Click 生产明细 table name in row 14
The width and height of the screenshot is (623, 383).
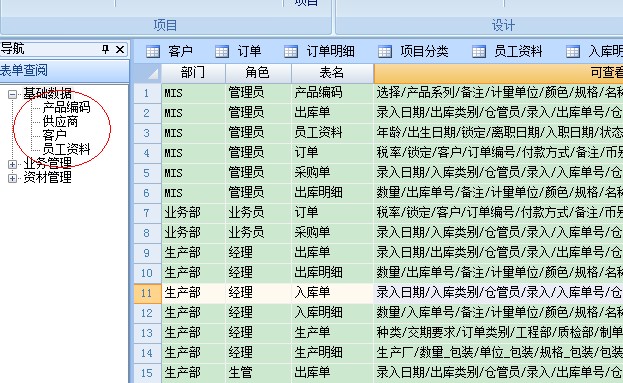(332, 353)
